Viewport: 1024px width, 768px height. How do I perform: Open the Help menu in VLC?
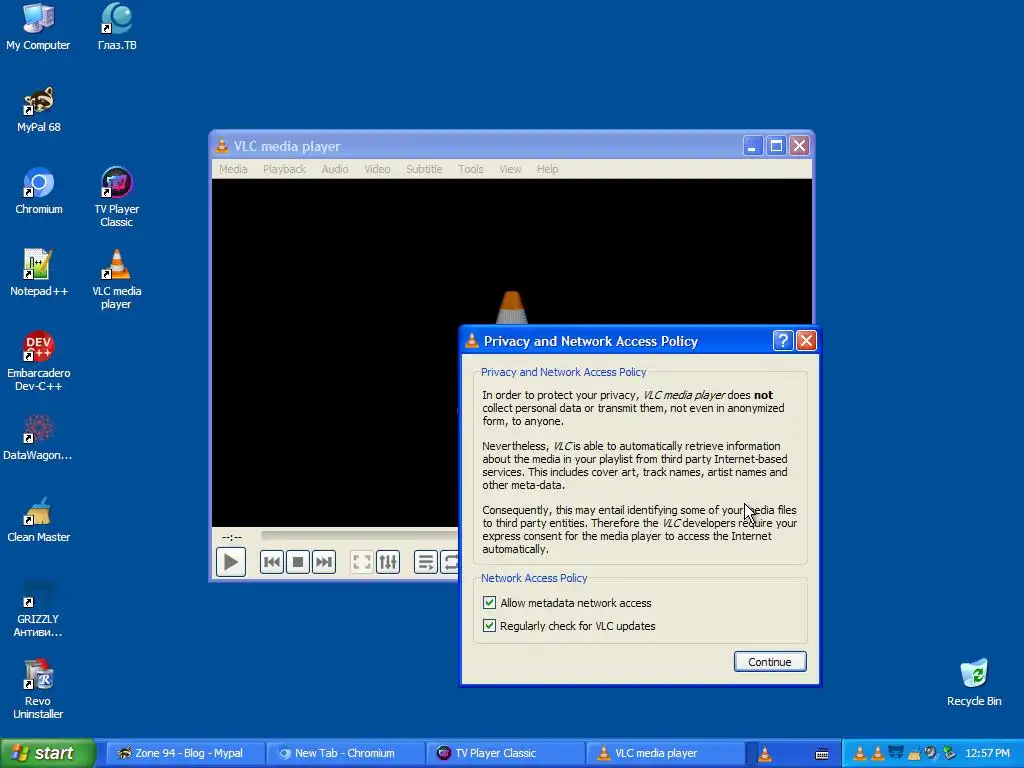pyautogui.click(x=547, y=169)
